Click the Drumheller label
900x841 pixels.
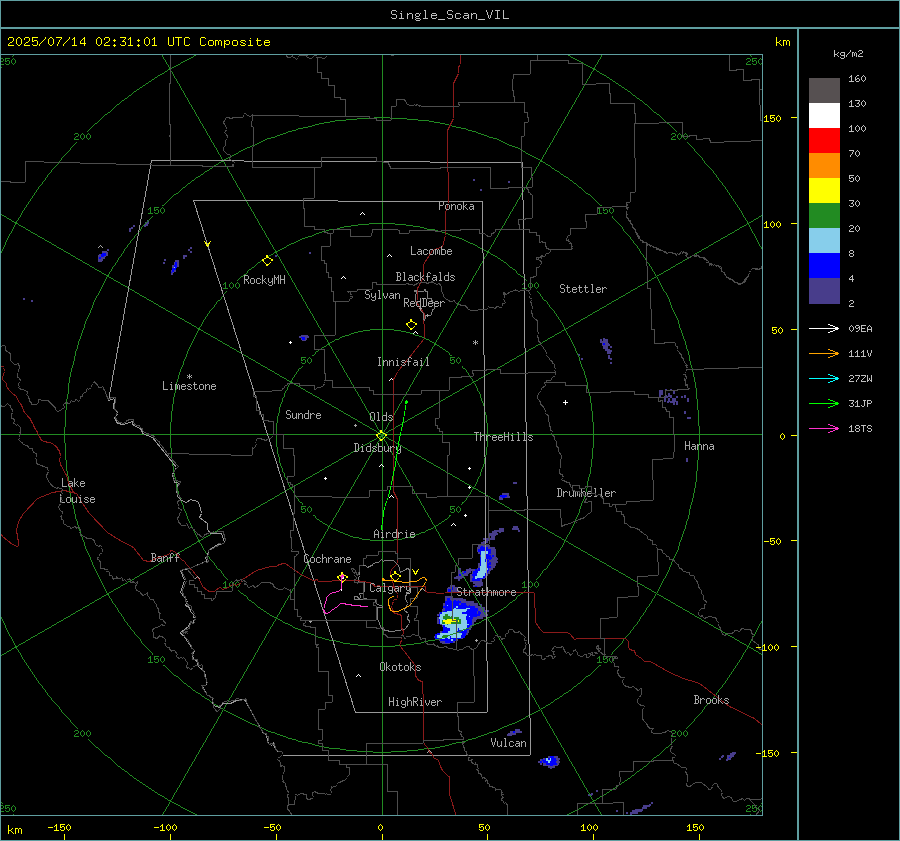pos(586,493)
